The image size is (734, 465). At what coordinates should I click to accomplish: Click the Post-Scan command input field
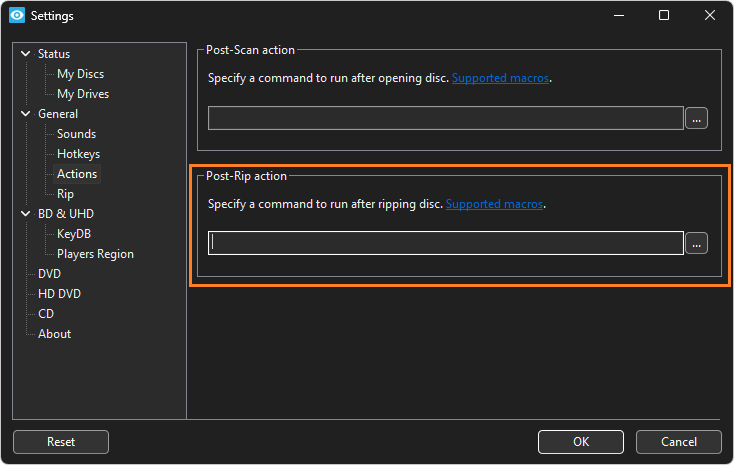[x=446, y=118]
